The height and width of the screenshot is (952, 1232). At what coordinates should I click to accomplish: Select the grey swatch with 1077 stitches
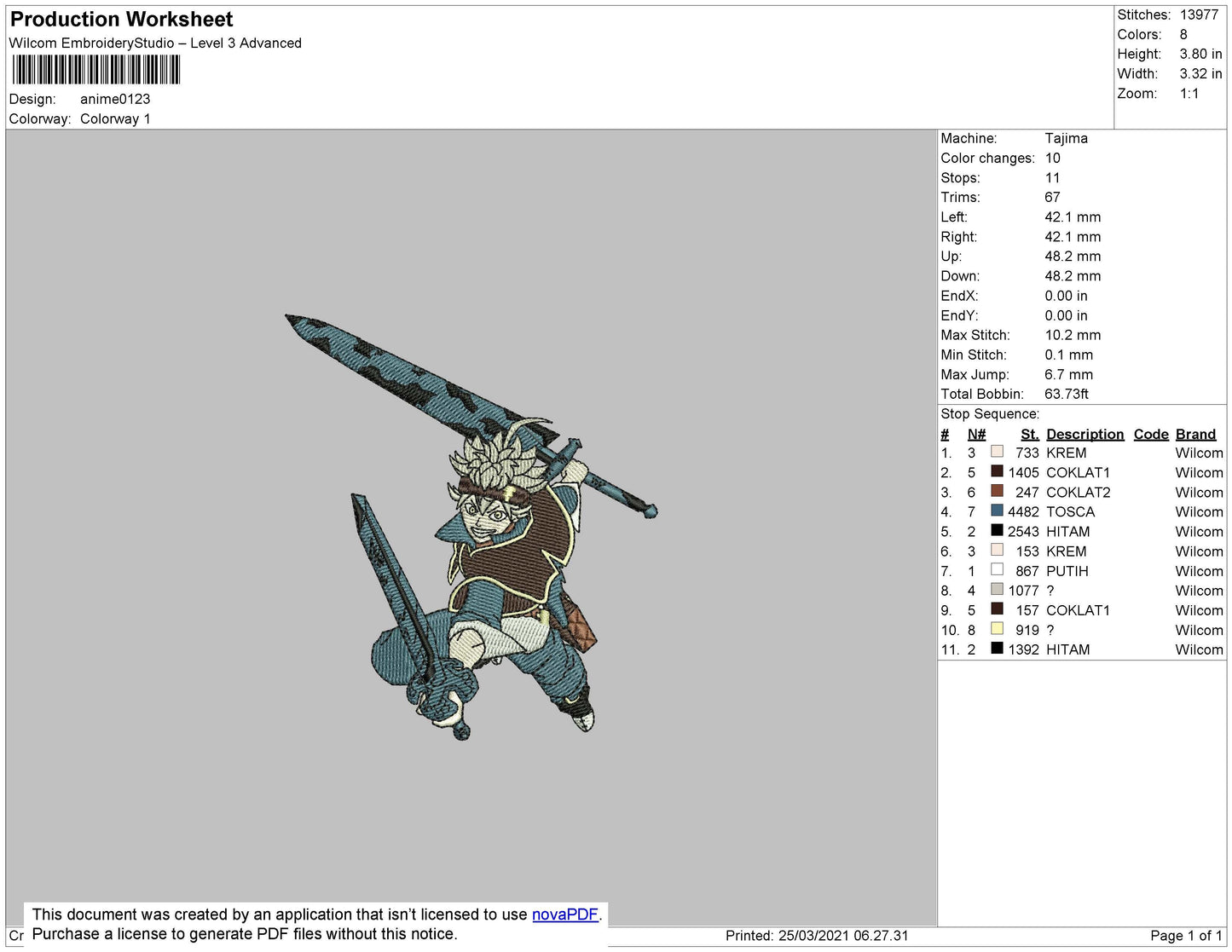pyautogui.click(x=997, y=589)
